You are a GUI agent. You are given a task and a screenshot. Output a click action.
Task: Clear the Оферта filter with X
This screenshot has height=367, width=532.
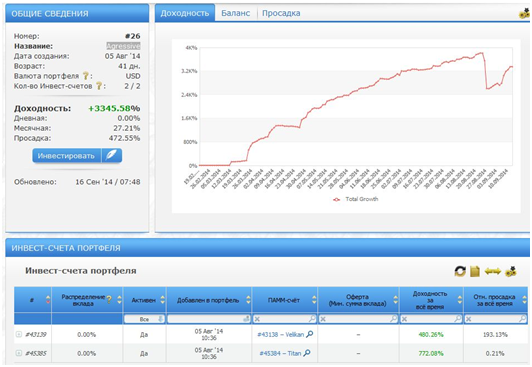click(x=323, y=319)
